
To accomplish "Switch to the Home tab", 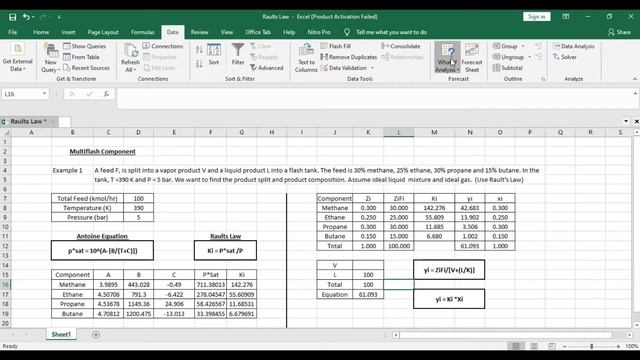I will pyautogui.click(x=41, y=32).
